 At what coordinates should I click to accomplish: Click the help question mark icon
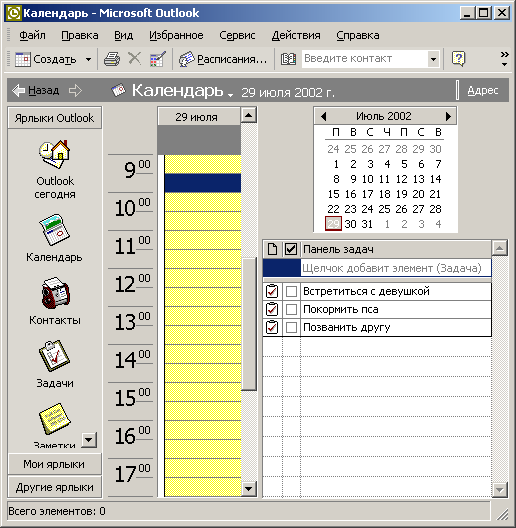pyautogui.click(x=458, y=59)
